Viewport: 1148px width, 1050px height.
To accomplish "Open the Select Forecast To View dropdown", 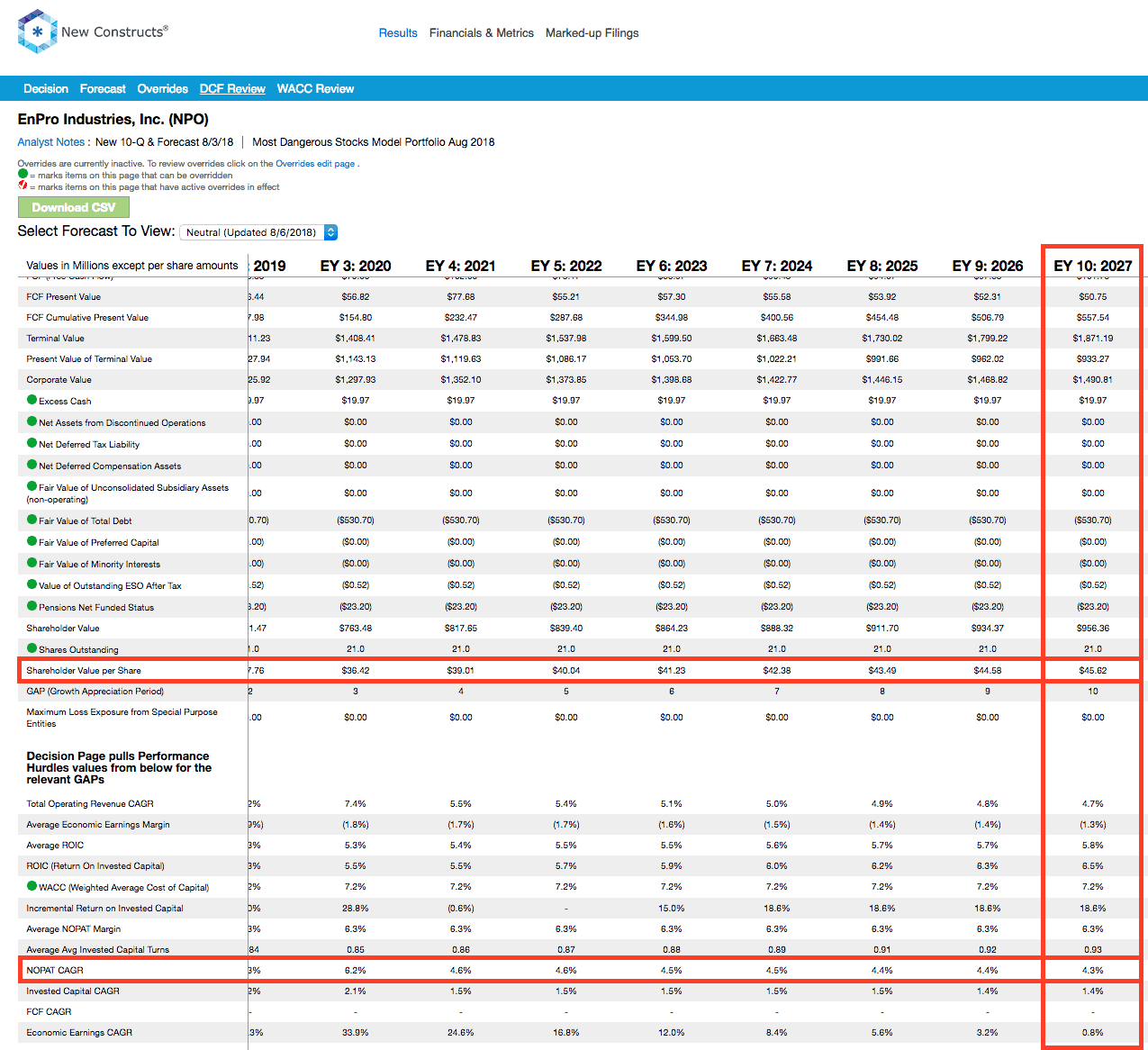I will (x=258, y=232).
